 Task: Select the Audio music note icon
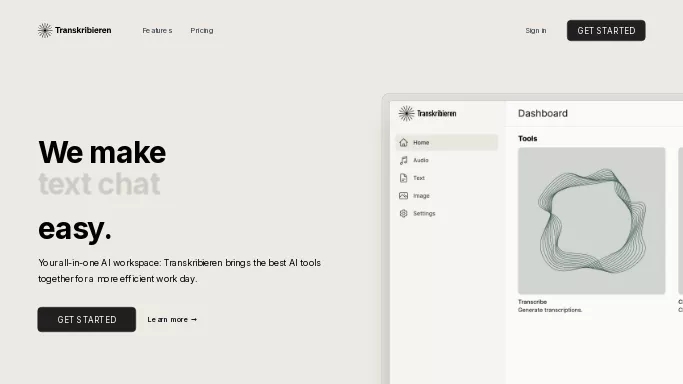pos(403,160)
